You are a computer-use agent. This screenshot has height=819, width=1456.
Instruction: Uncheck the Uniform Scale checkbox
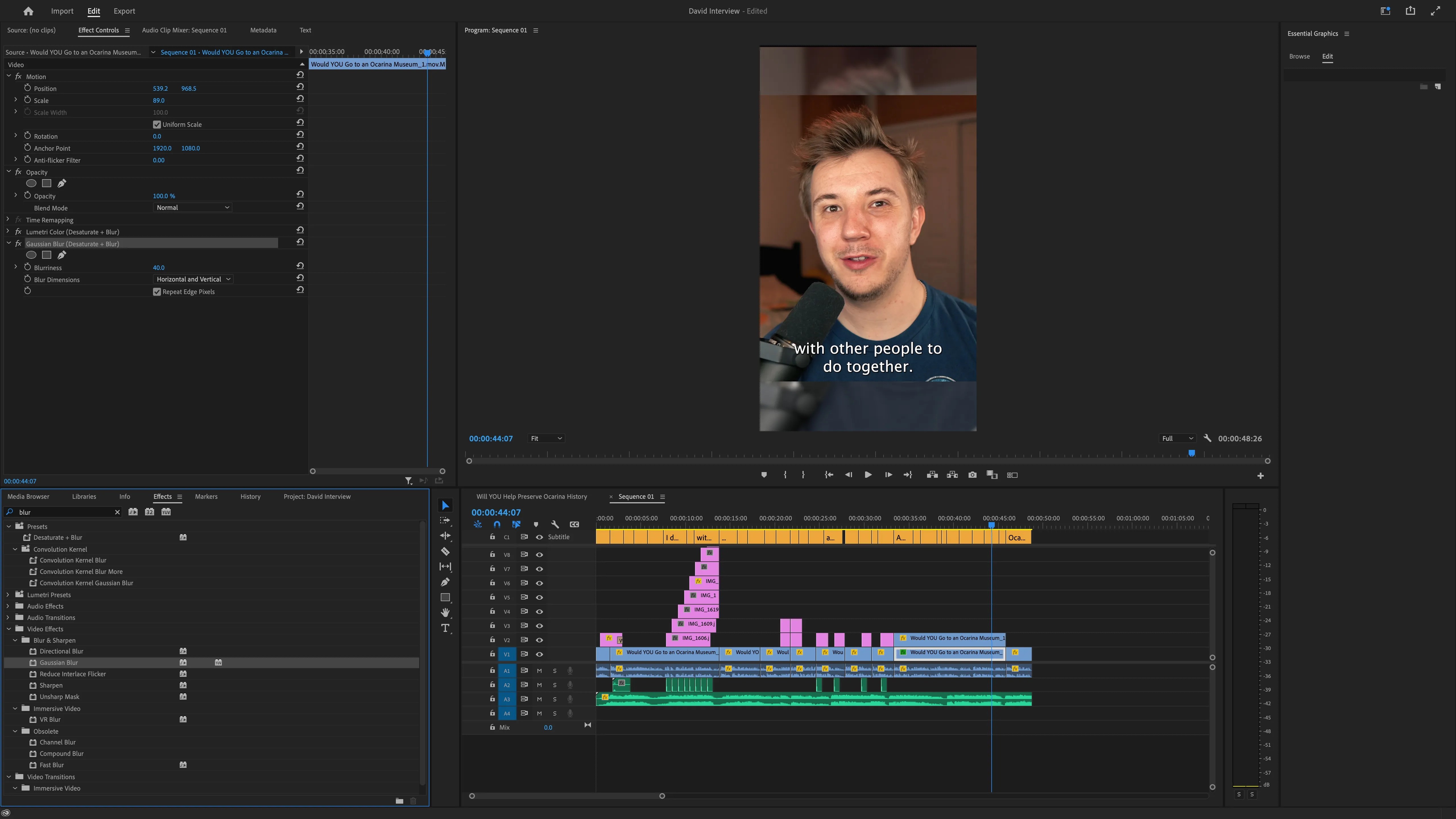157,124
